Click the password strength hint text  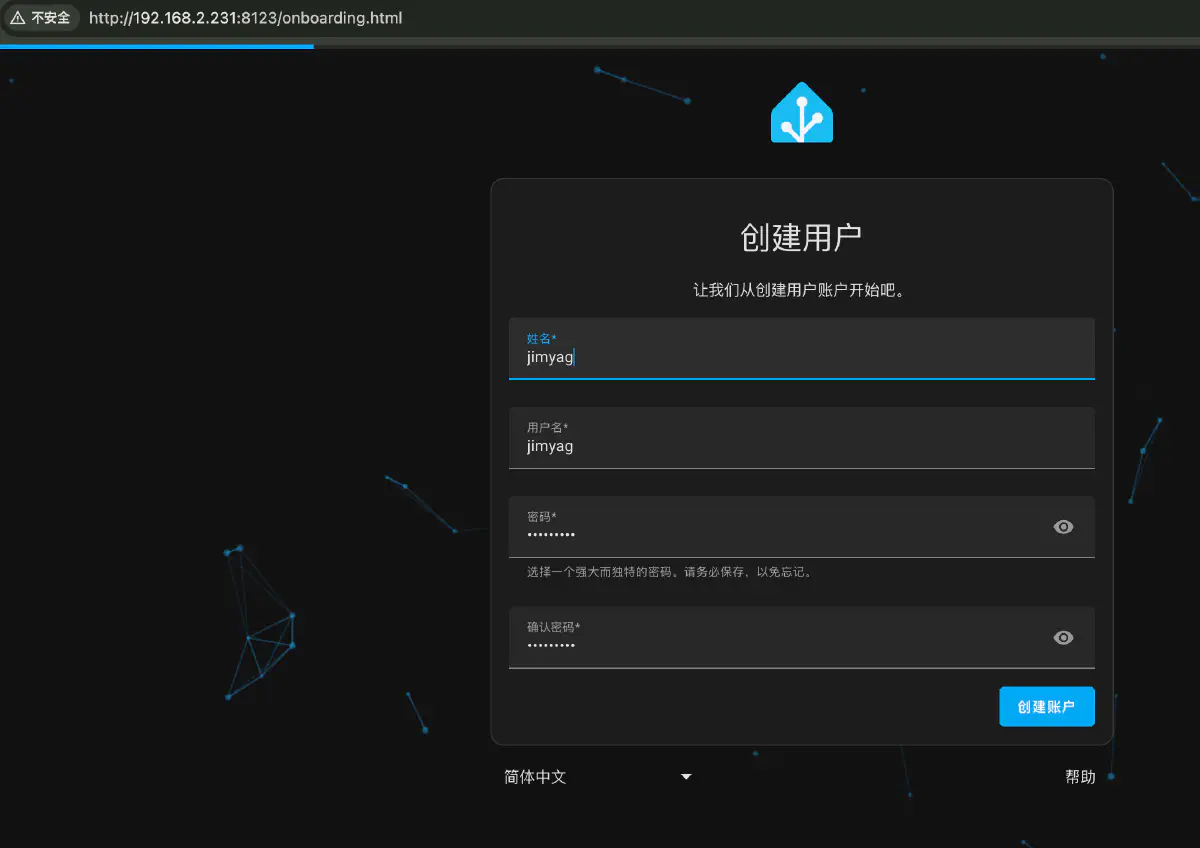click(669, 573)
